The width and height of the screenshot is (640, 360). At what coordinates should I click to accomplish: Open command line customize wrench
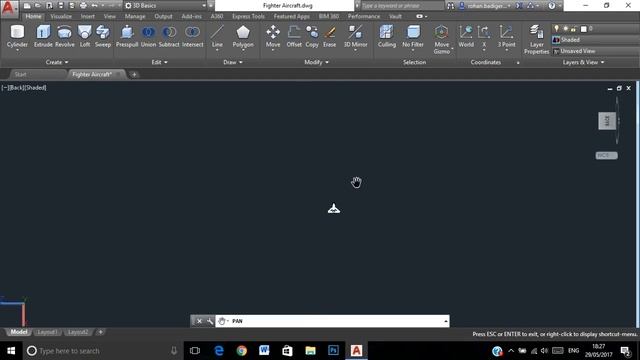(x=210, y=321)
